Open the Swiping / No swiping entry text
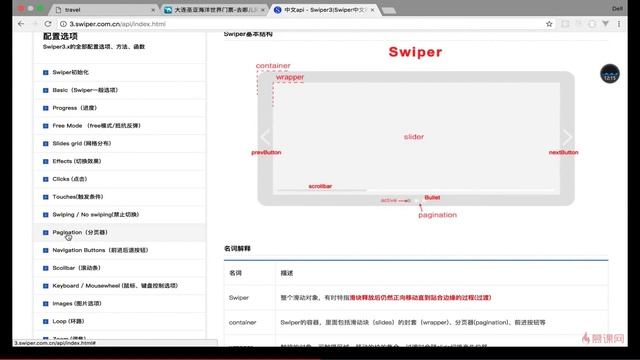The height and width of the screenshot is (360, 640). tap(96, 214)
